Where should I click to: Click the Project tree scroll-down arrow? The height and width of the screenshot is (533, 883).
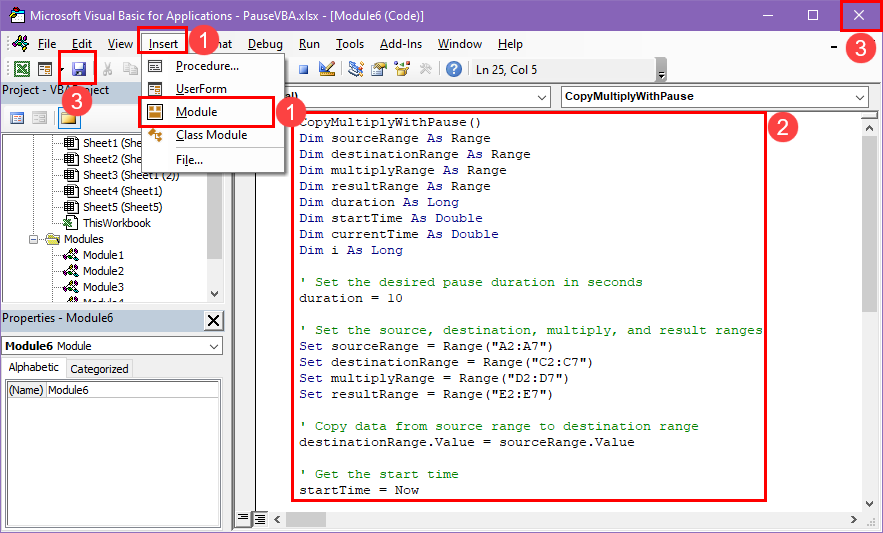click(x=214, y=294)
